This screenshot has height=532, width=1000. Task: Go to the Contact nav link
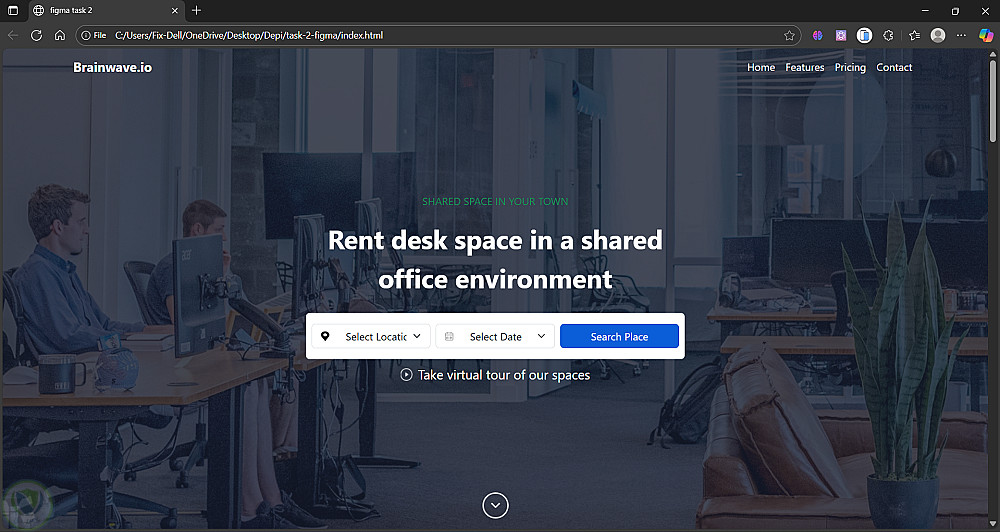click(x=894, y=68)
